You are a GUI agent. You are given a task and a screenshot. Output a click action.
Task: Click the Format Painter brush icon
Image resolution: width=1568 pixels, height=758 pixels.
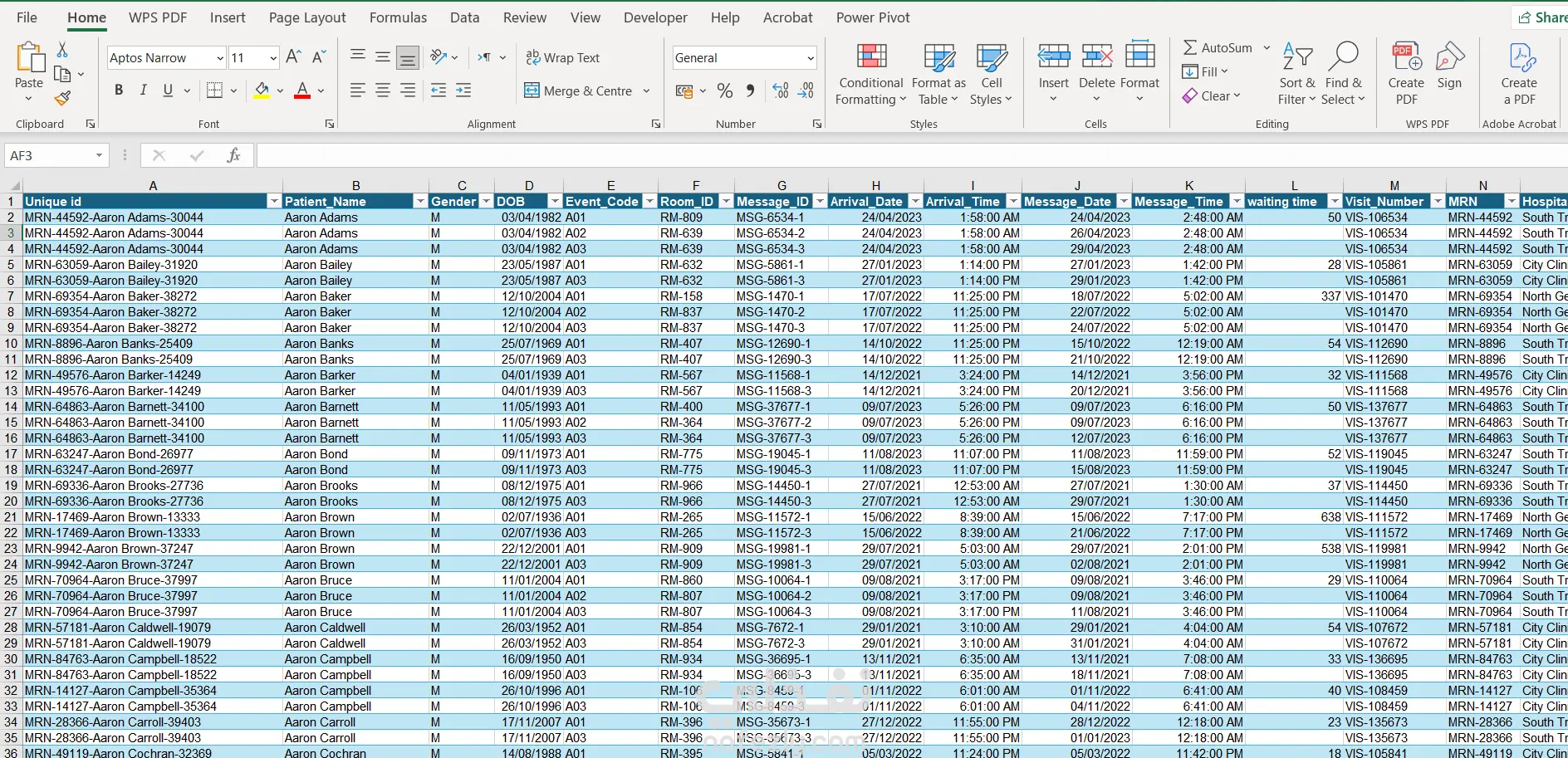62,98
